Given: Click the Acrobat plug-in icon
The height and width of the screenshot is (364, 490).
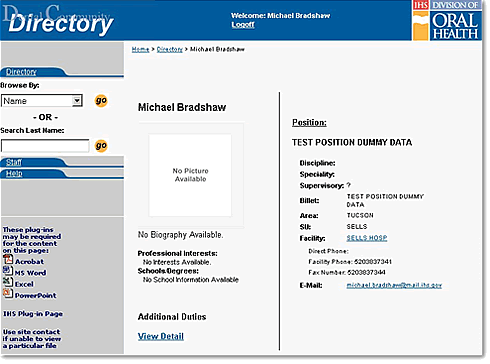Looking at the screenshot, I should (8, 260).
